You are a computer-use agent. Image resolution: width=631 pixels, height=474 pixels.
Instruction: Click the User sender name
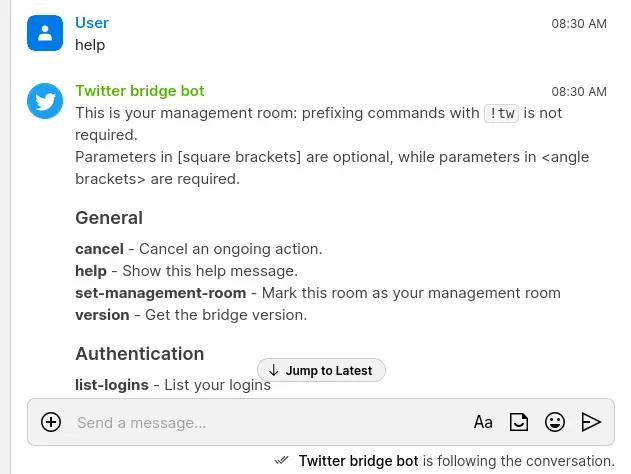click(92, 22)
